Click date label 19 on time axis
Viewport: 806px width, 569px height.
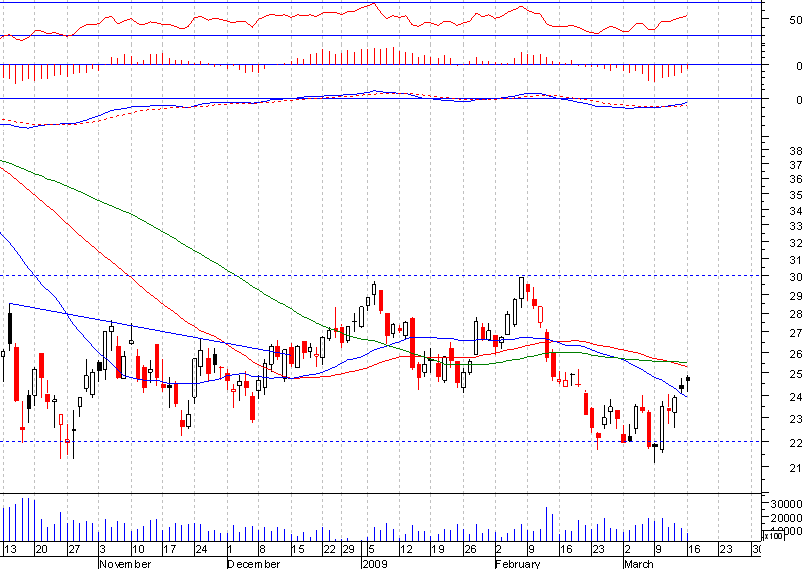click(438, 549)
